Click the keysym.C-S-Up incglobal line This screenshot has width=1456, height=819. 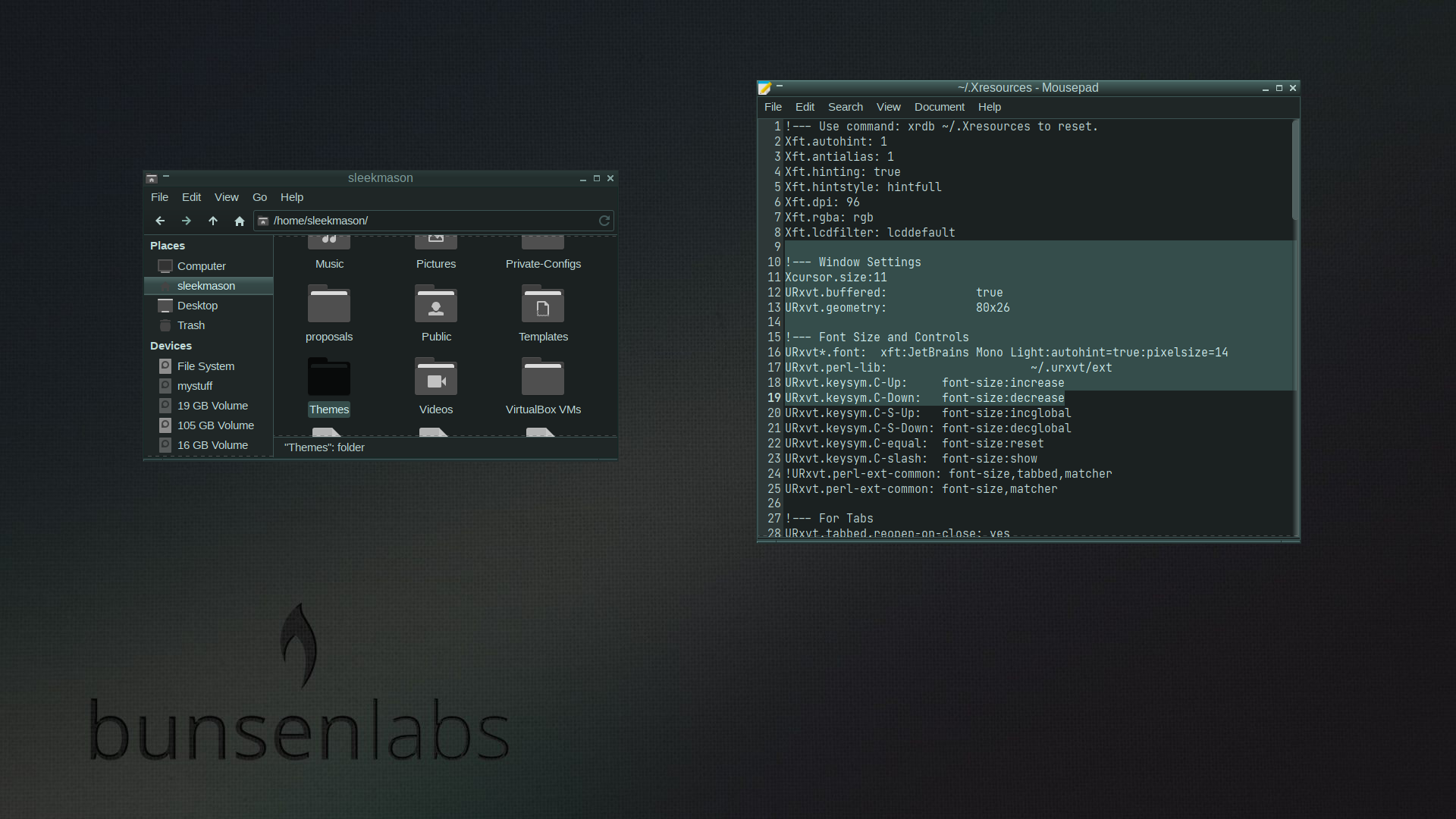[928, 413]
